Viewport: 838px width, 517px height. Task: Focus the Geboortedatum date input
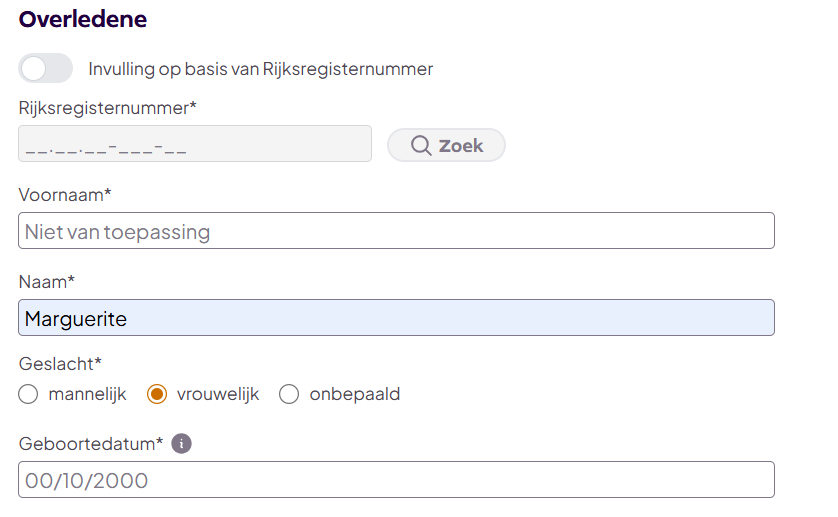coord(396,480)
